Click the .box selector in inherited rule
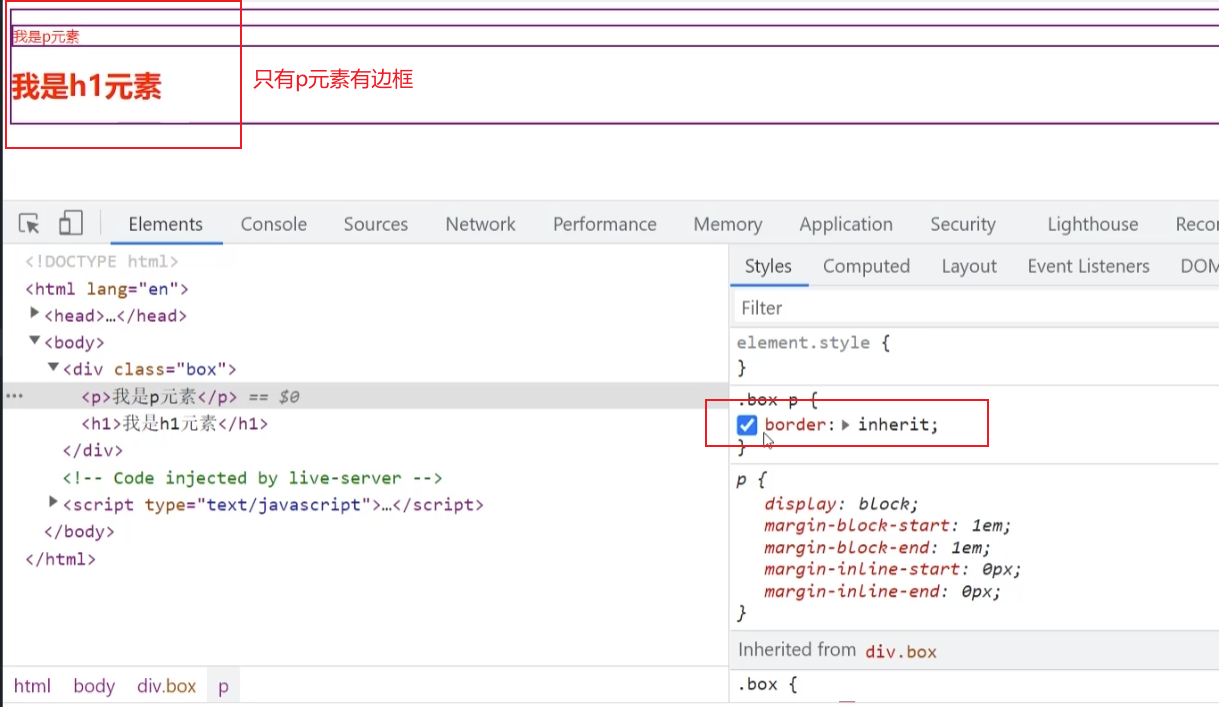 click(x=757, y=684)
